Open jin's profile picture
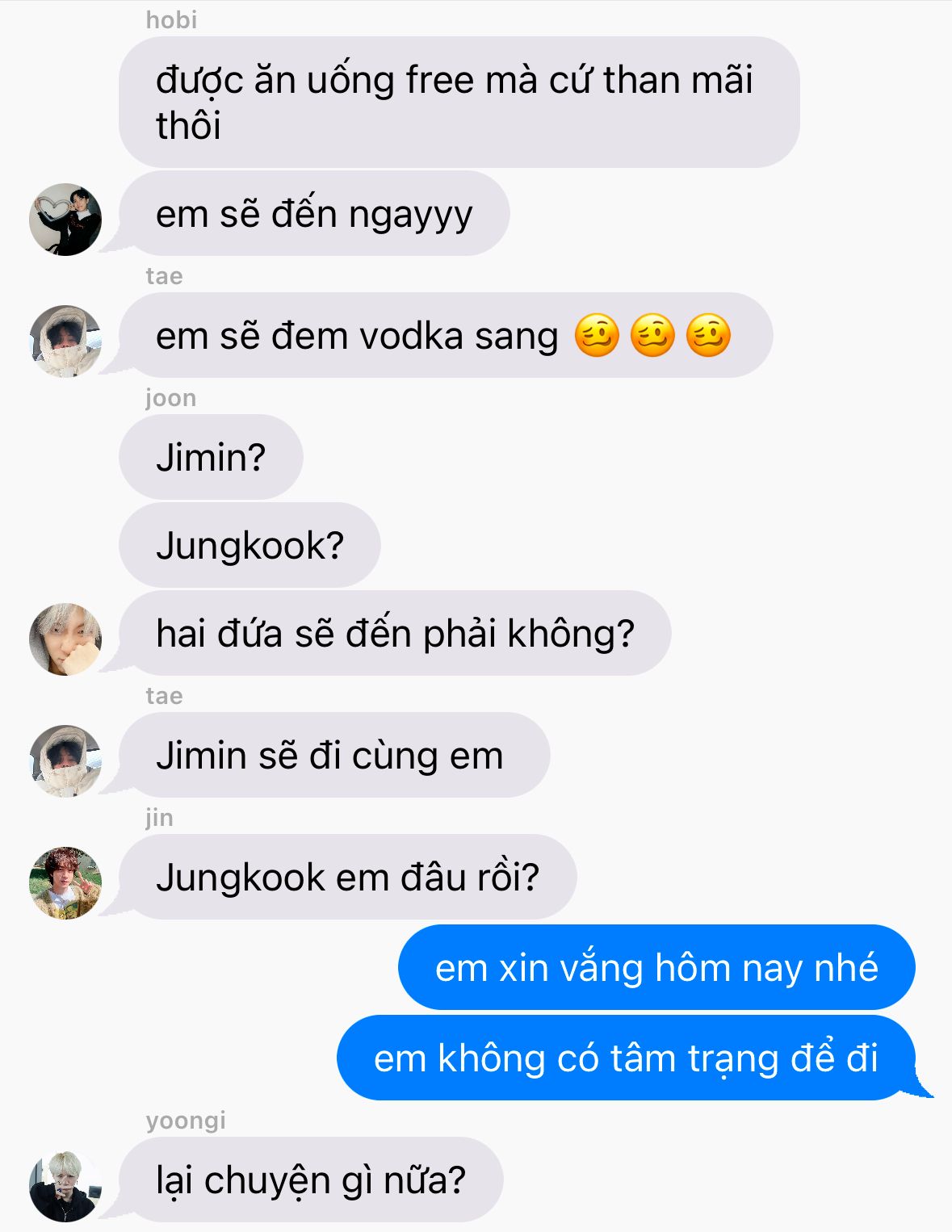This screenshot has height=1232, width=952. (x=65, y=883)
